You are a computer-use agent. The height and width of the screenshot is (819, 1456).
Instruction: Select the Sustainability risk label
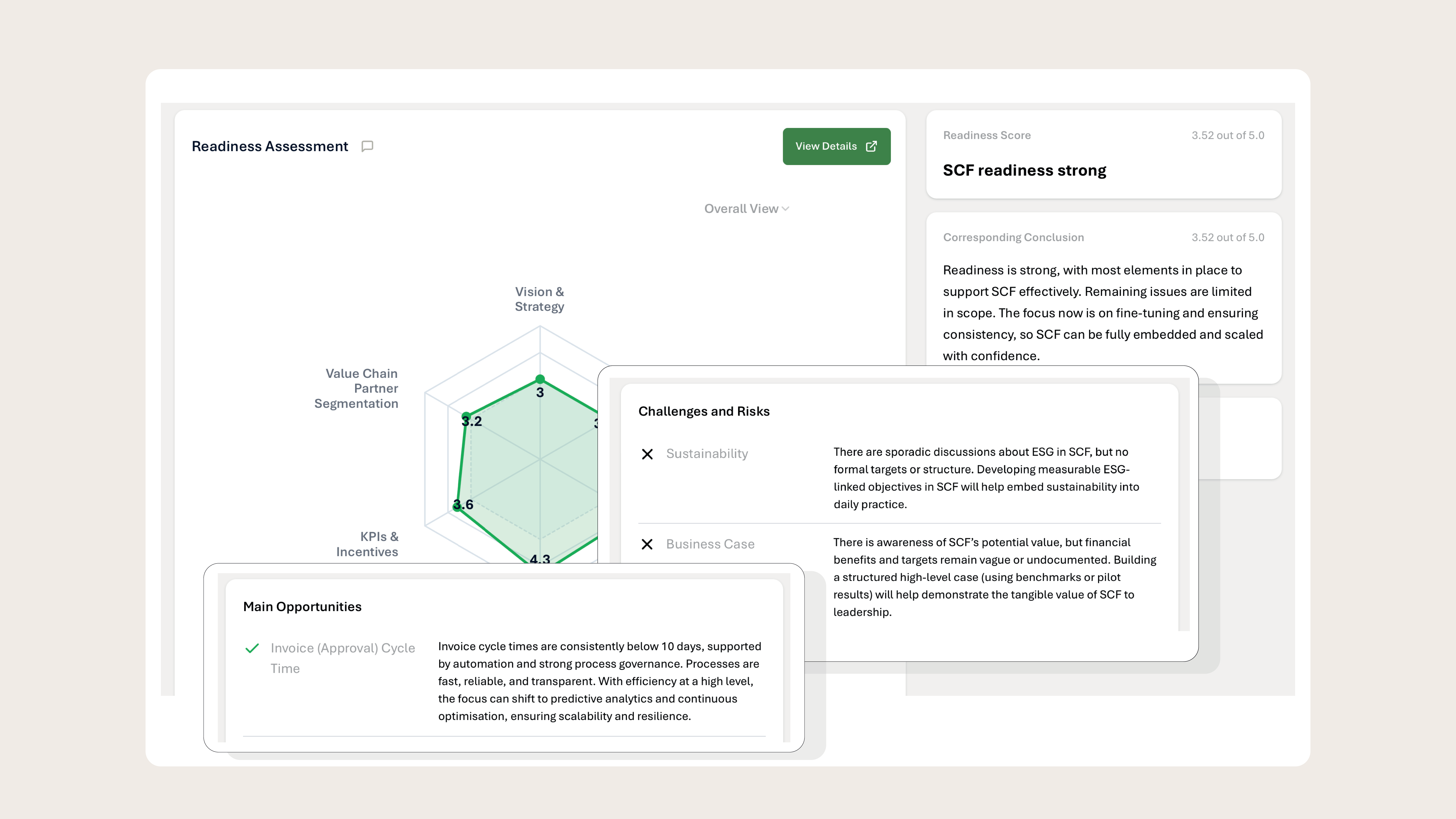tap(707, 453)
